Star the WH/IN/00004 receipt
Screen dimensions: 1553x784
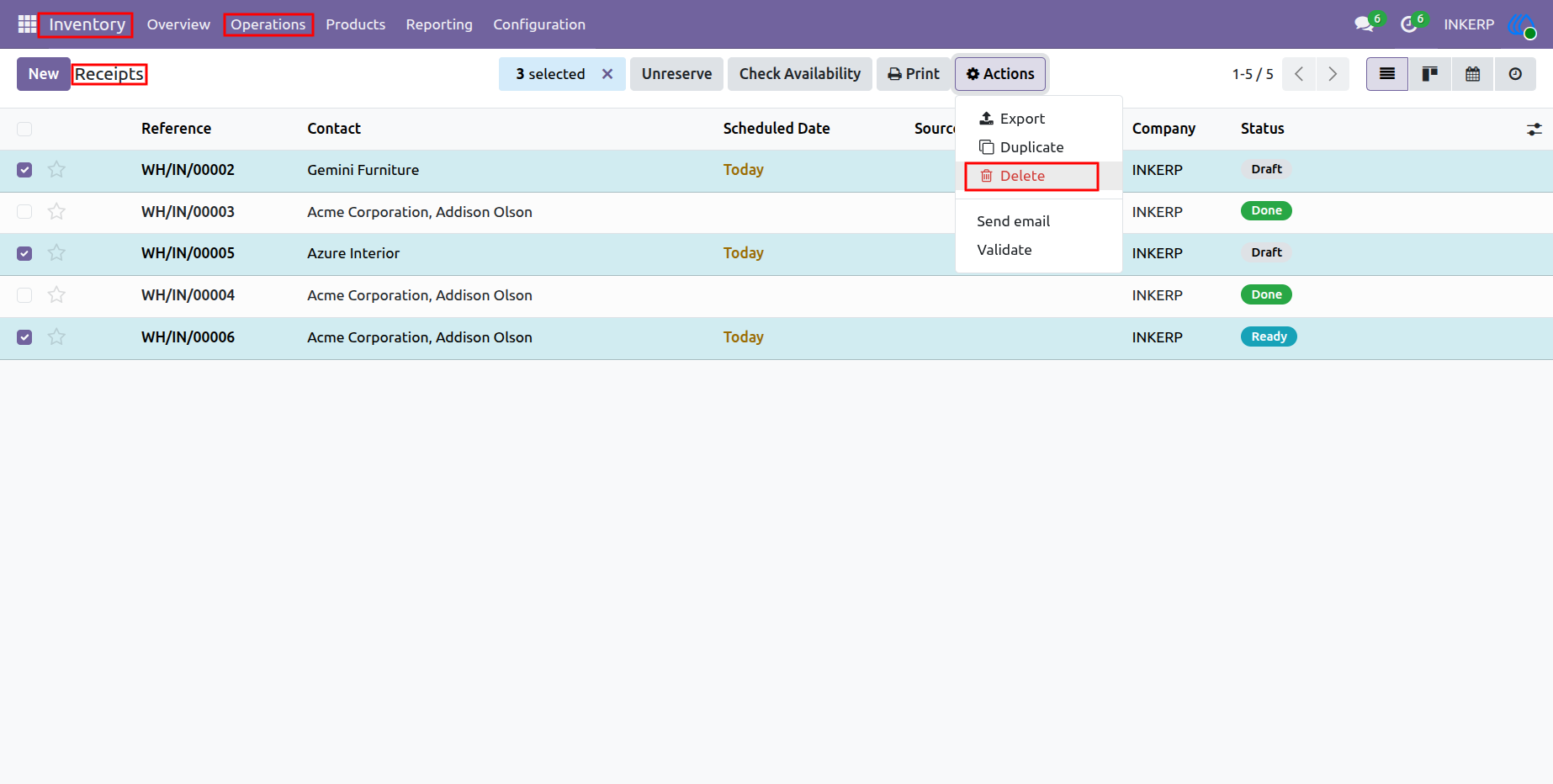click(56, 295)
